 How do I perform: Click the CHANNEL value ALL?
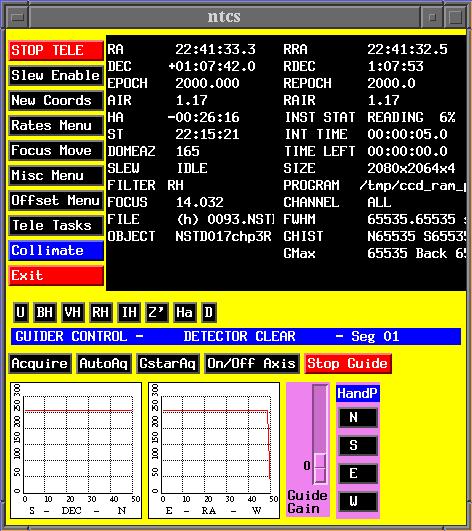pyautogui.click(x=379, y=203)
